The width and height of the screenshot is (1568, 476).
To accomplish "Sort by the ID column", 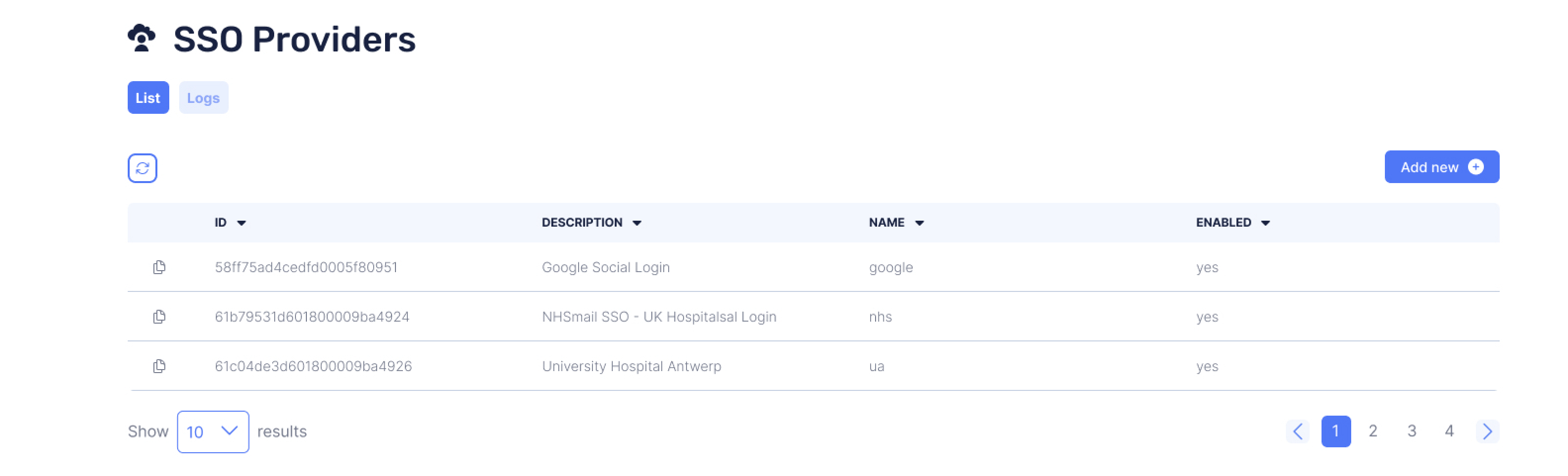I will click(230, 223).
